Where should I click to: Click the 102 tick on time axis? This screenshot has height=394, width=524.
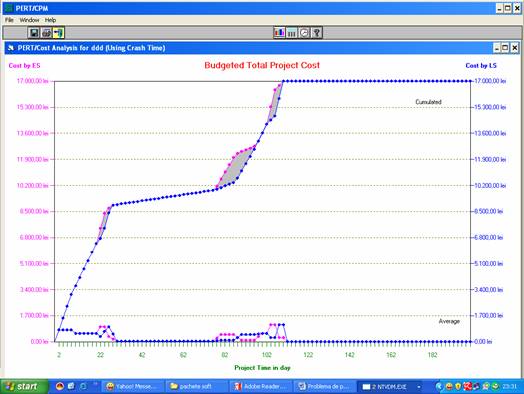coord(266,355)
